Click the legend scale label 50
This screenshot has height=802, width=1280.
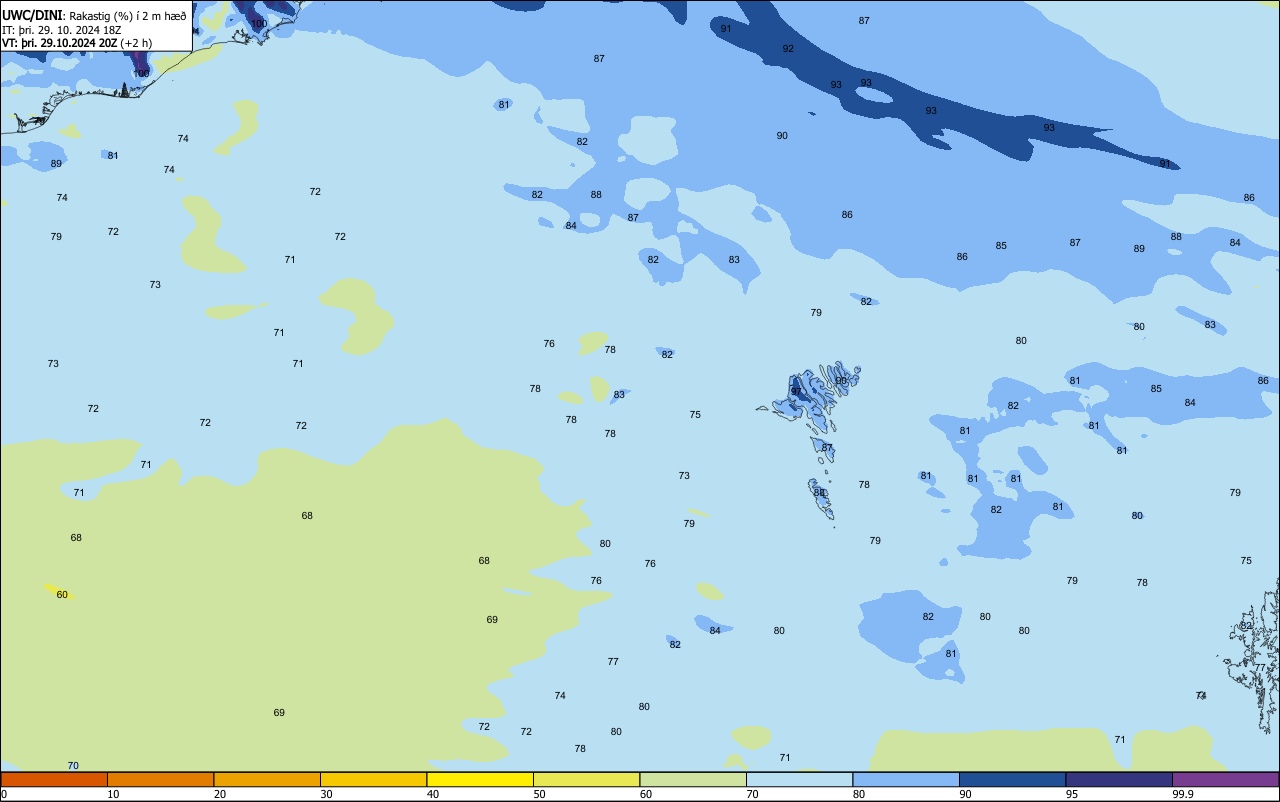539,794
